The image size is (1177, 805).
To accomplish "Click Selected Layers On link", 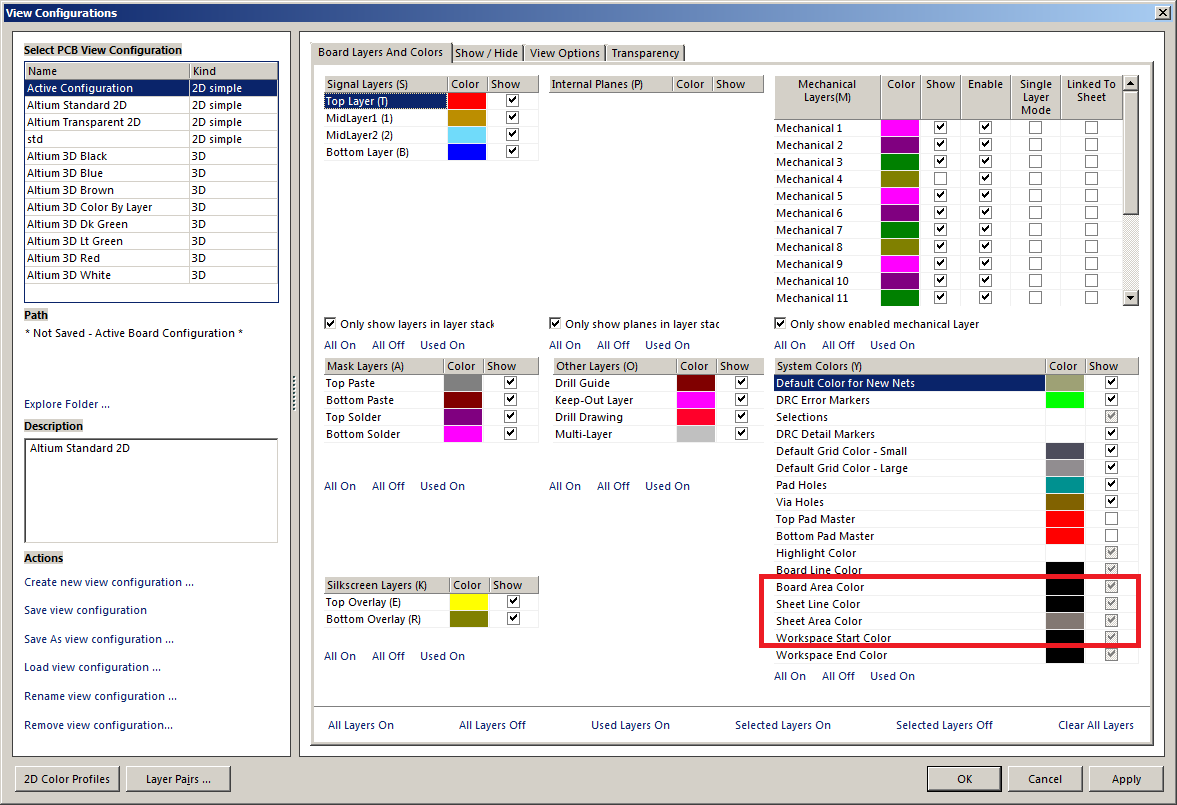I will coord(783,725).
